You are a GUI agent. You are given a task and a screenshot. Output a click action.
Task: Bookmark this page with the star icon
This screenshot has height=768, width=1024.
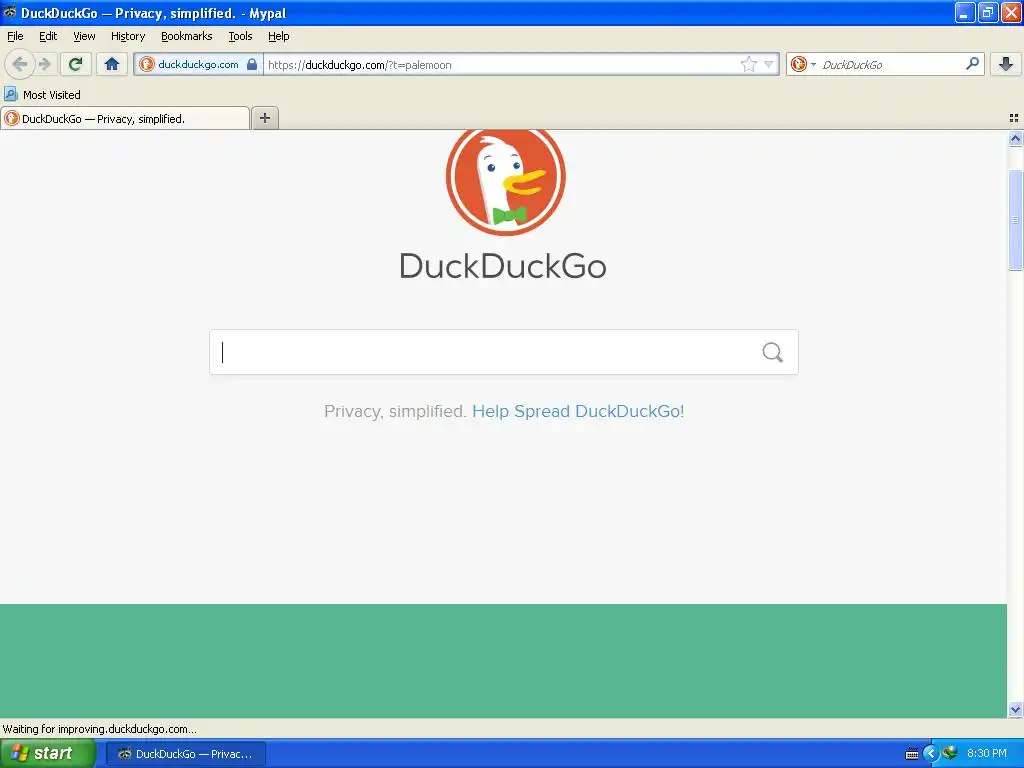[748, 64]
